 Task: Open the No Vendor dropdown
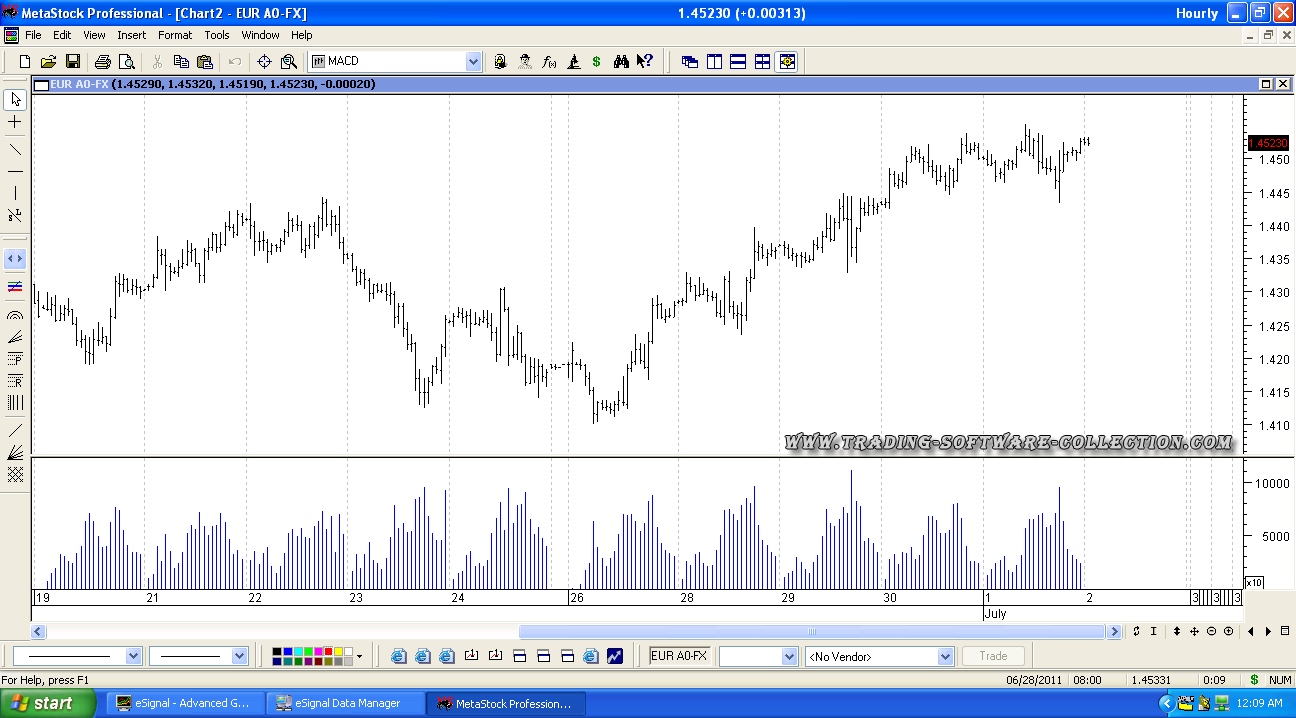point(945,657)
